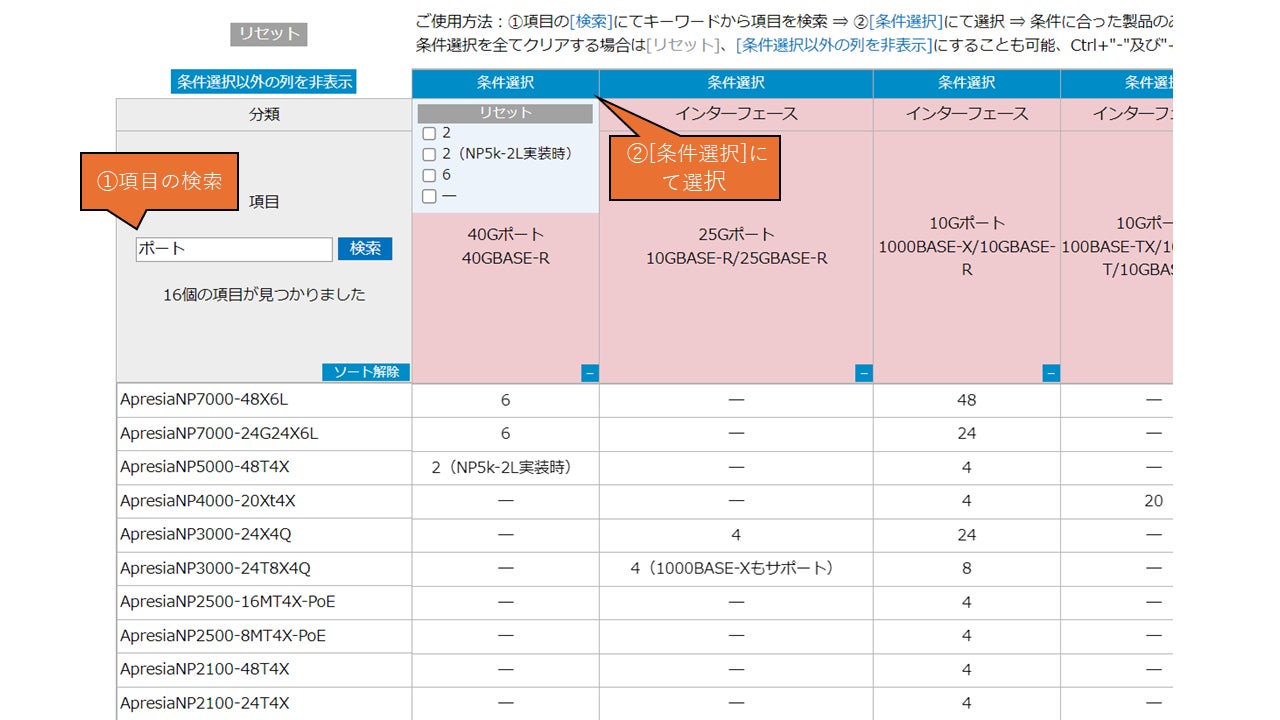Click 40G cell "6" for ApresiaNP7000-24G24X6L
The height and width of the screenshot is (720, 1280).
[x=505, y=434]
